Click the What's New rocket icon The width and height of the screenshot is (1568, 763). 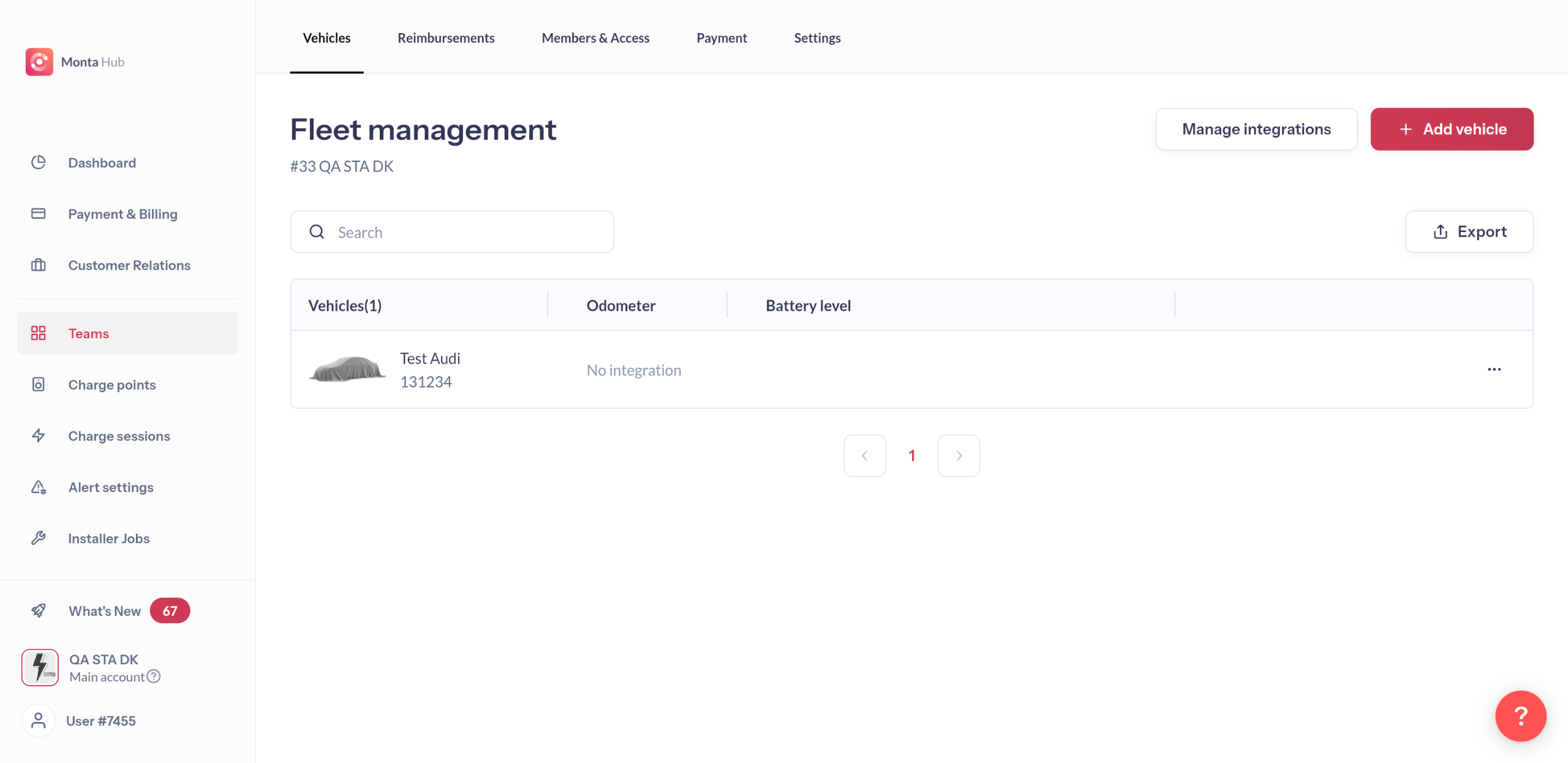coord(39,610)
